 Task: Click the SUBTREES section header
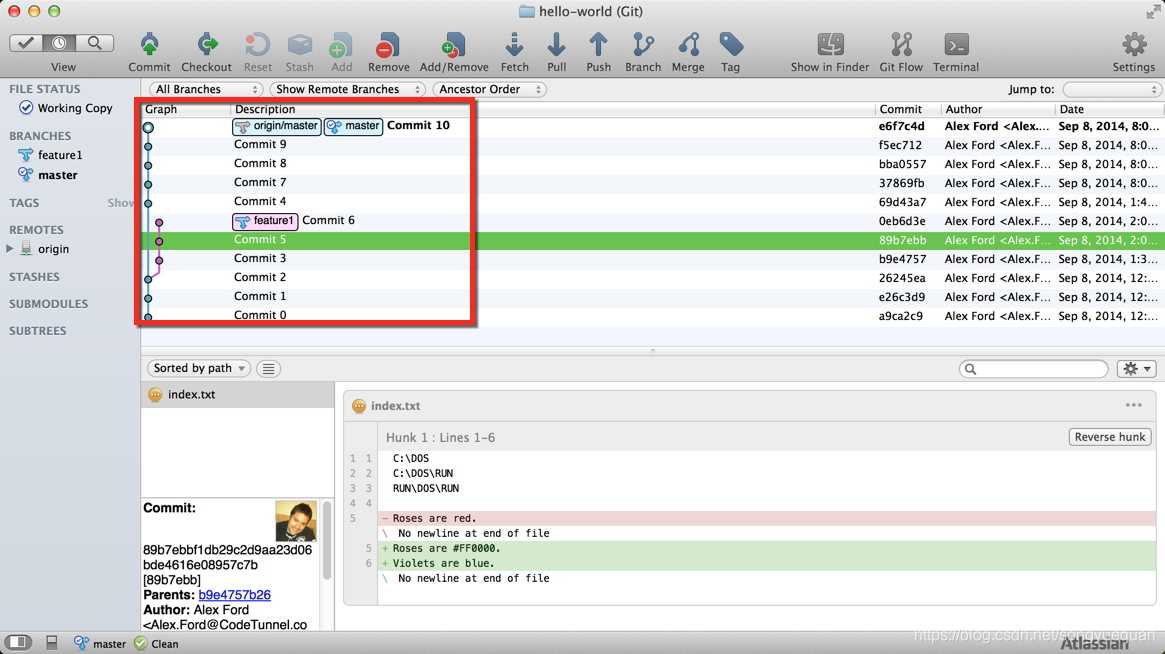tap(37, 331)
